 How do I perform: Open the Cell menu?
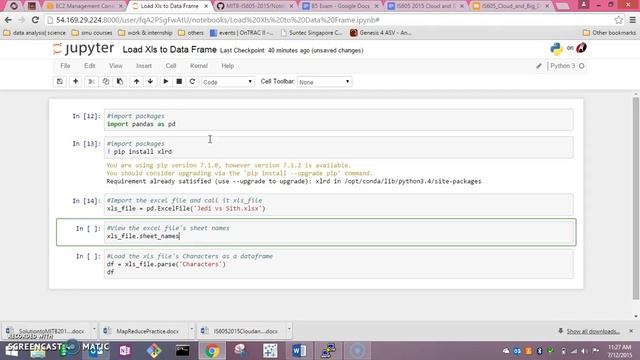click(171, 66)
